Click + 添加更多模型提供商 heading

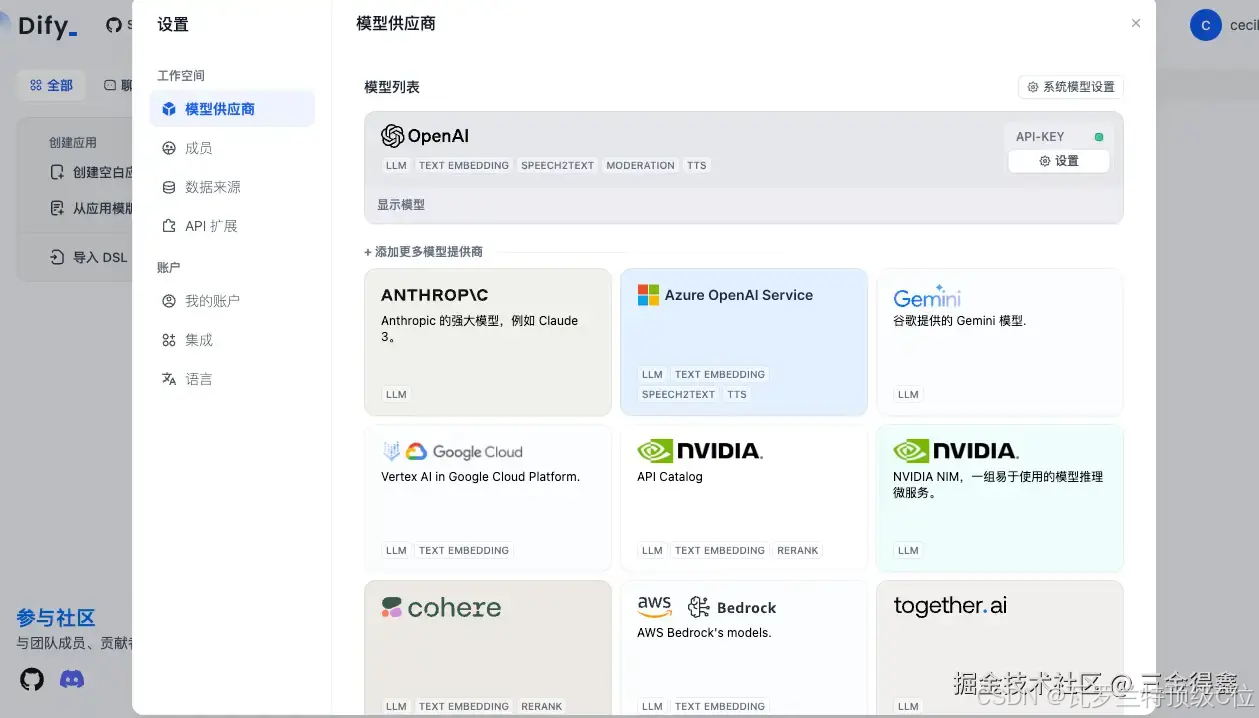click(x=423, y=252)
